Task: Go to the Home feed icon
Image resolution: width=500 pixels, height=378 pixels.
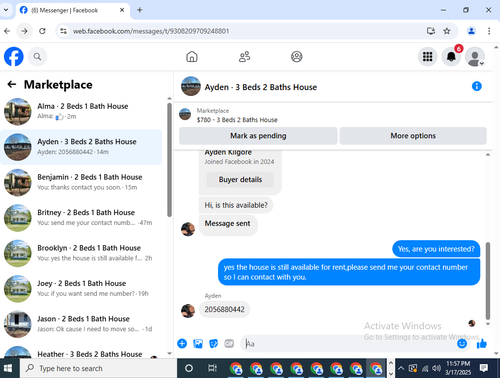Action: point(192,57)
